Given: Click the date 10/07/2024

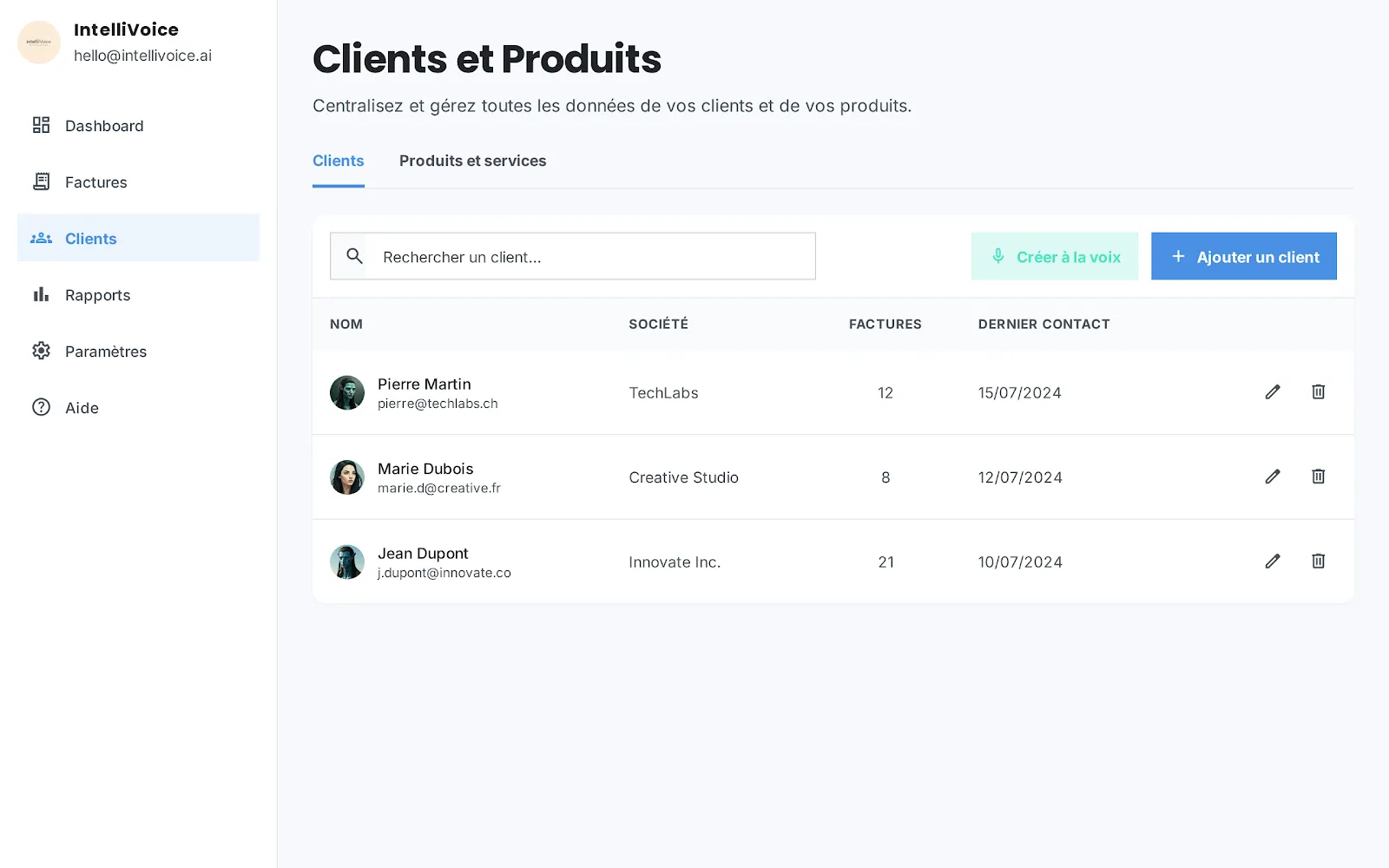Looking at the screenshot, I should click(1020, 562).
